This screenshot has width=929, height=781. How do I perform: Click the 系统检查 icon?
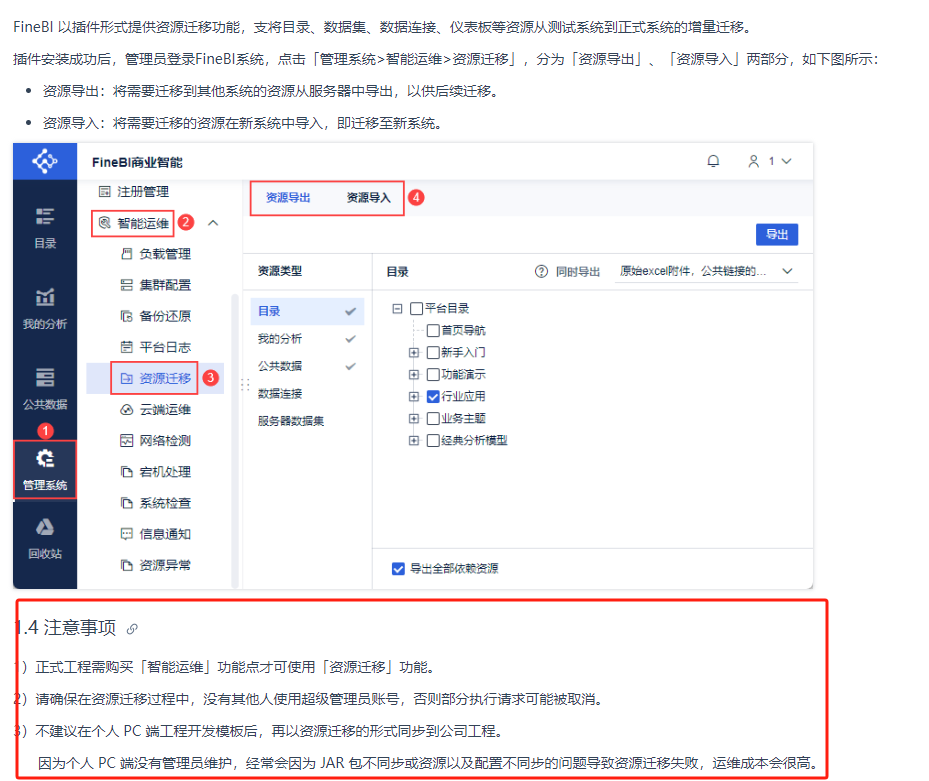126,503
